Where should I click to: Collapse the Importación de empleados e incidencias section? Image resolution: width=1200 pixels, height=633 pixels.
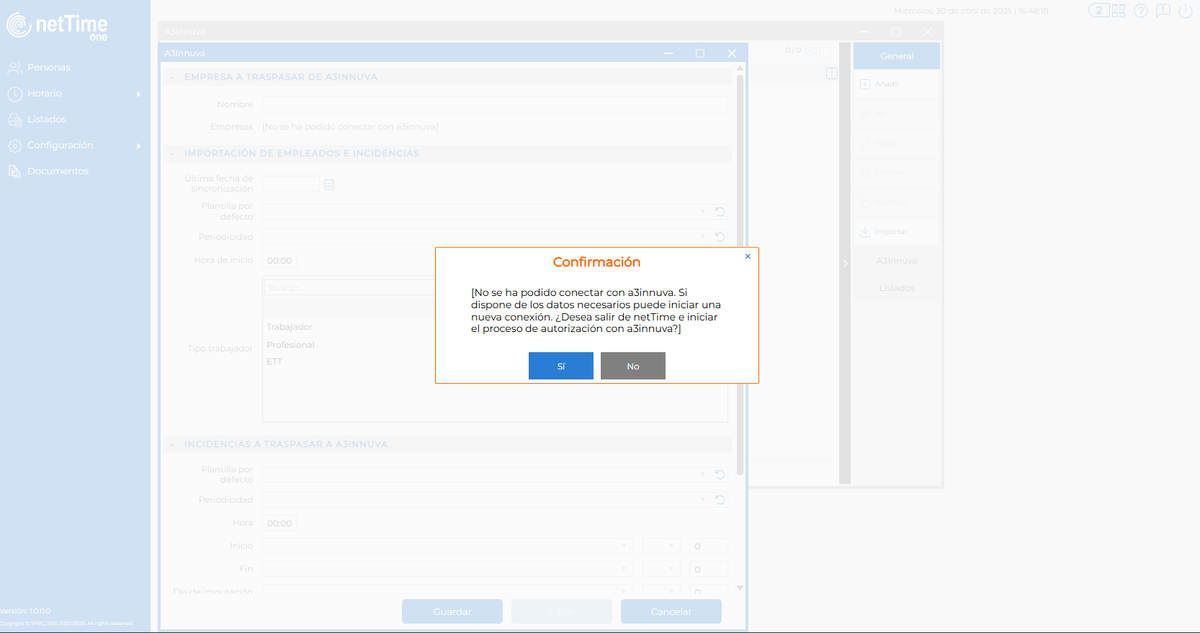click(170, 154)
